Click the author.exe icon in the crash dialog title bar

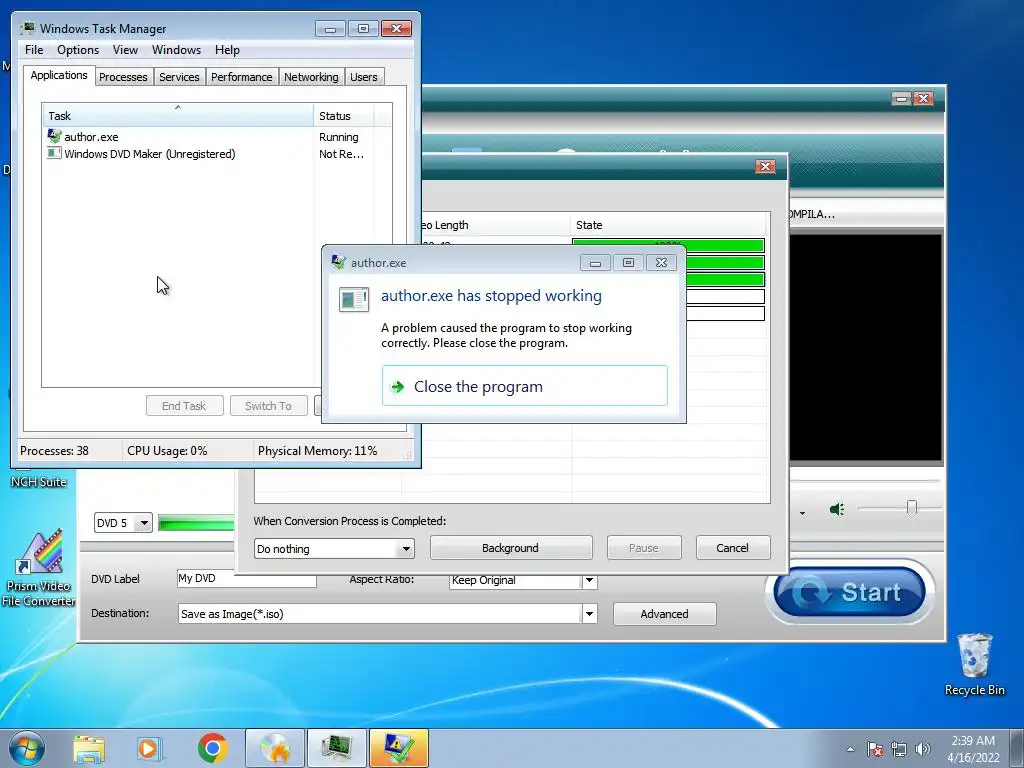tap(338, 263)
